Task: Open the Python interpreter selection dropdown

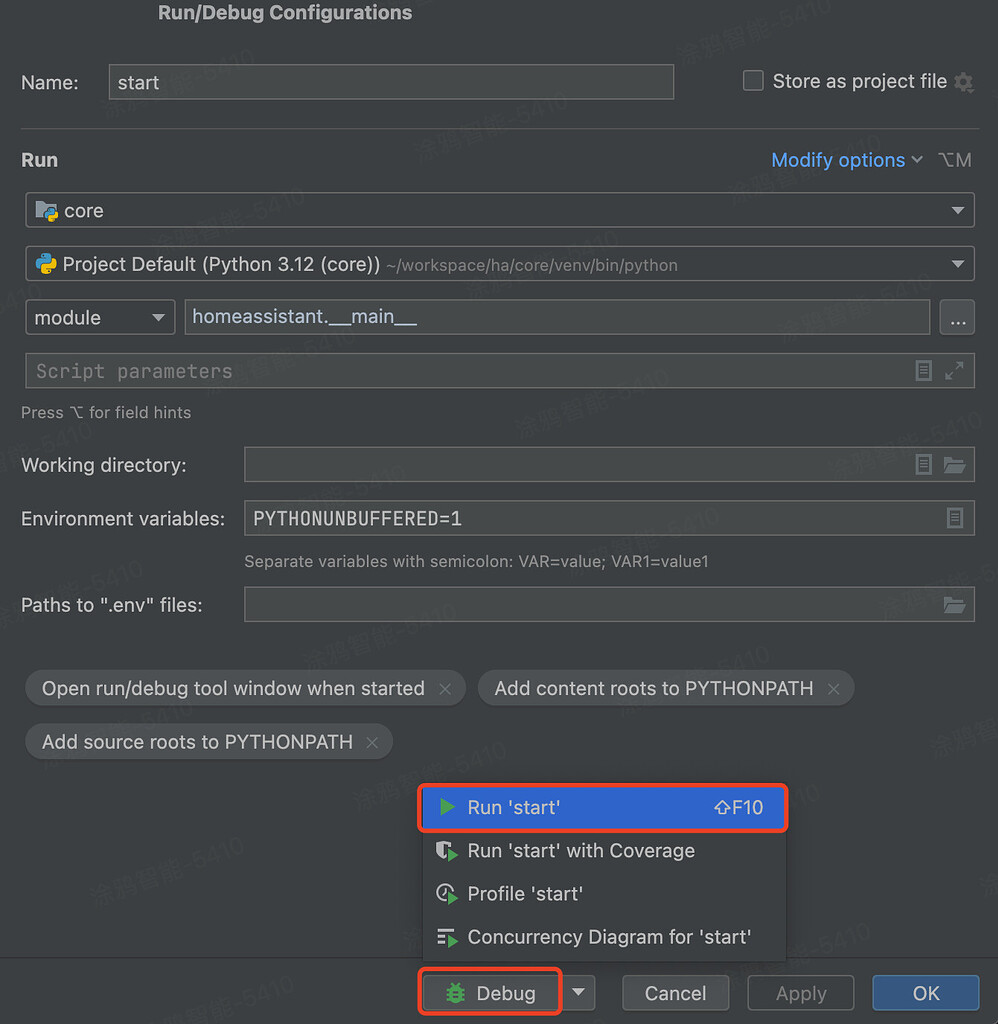Action: [958, 264]
